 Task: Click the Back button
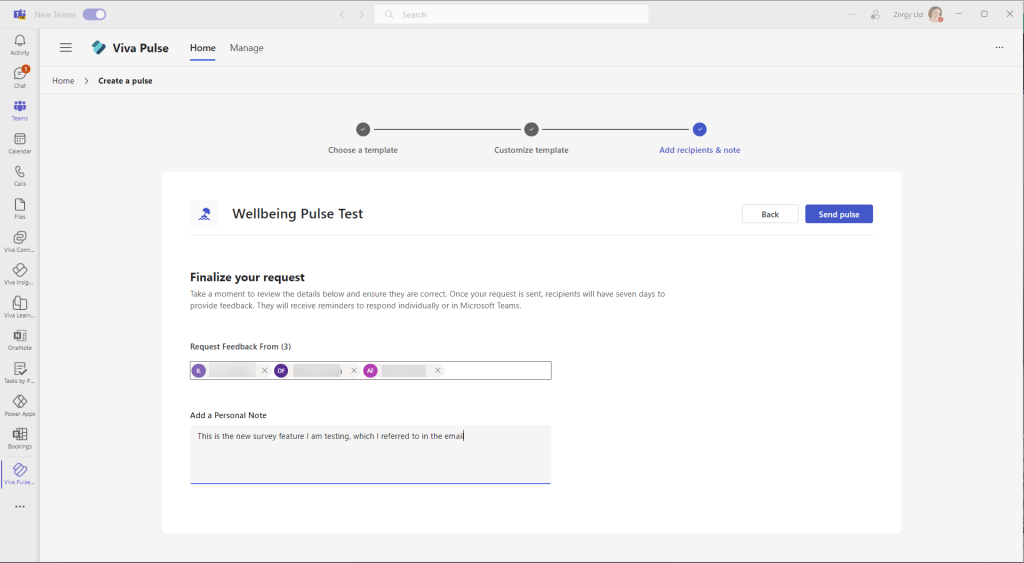(x=769, y=214)
